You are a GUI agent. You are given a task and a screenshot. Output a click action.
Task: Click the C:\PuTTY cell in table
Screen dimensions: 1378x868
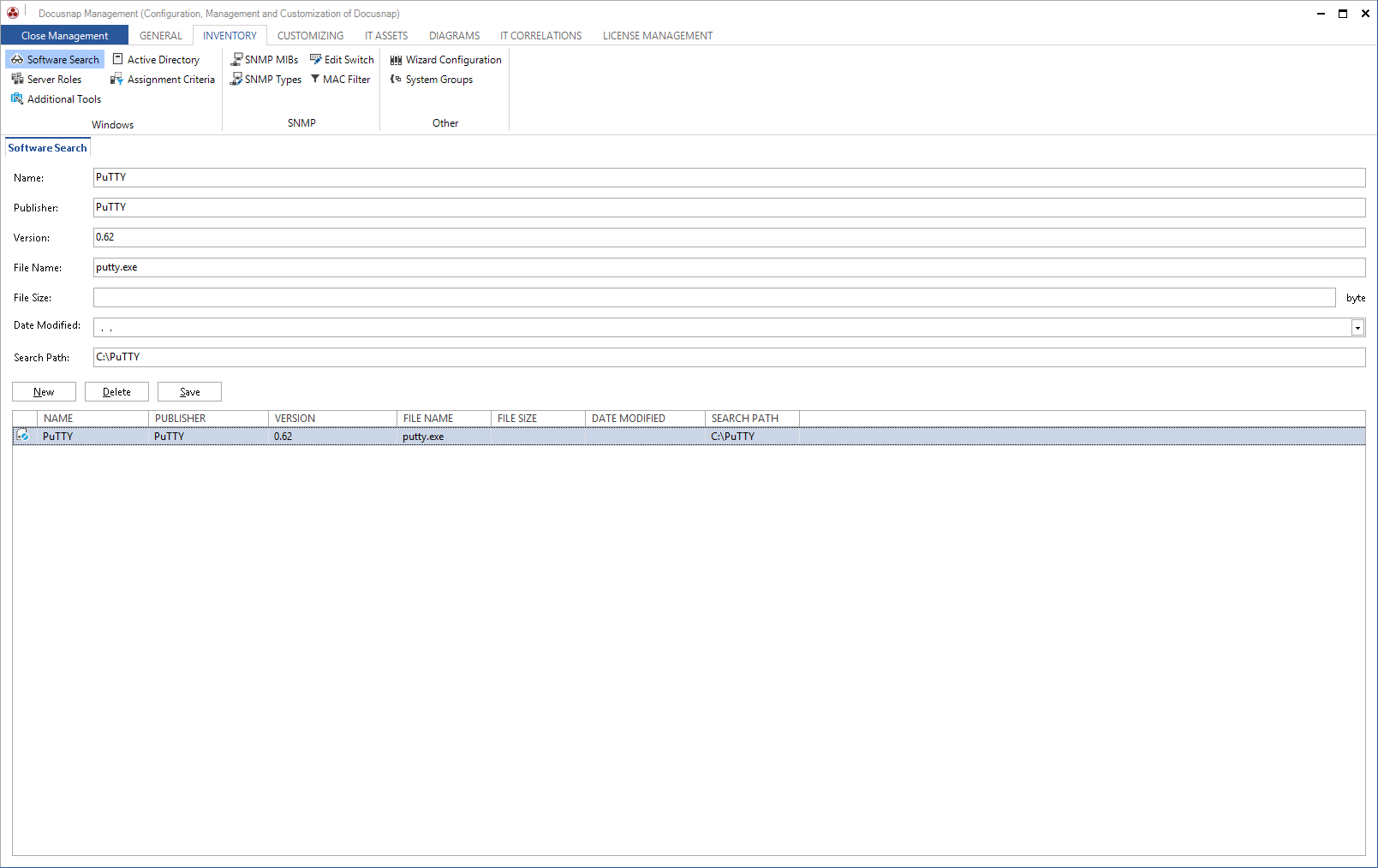pos(752,436)
